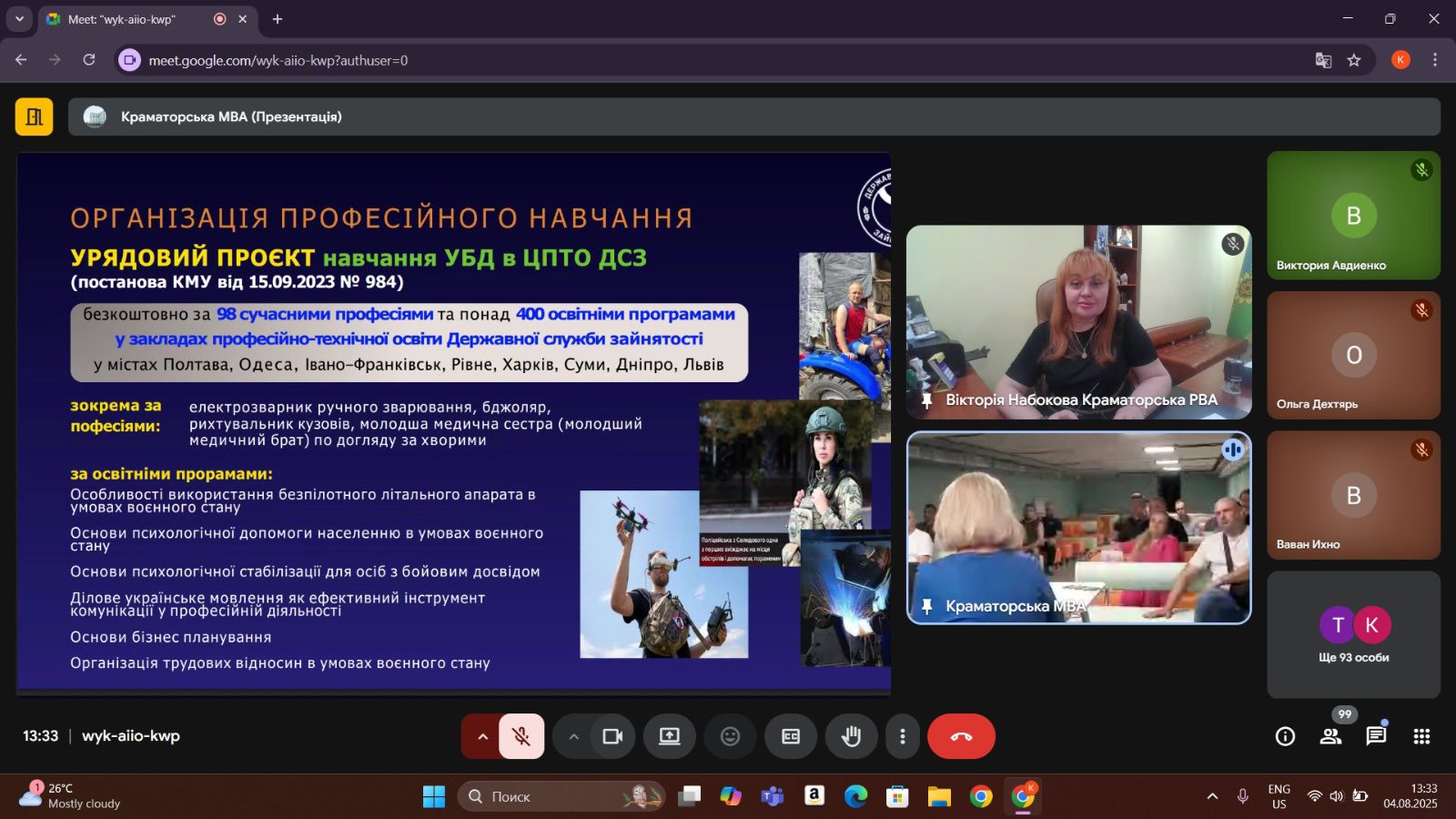Open more options three-dot menu
Viewport: 1456px width, 819px height.
(902, 736)
